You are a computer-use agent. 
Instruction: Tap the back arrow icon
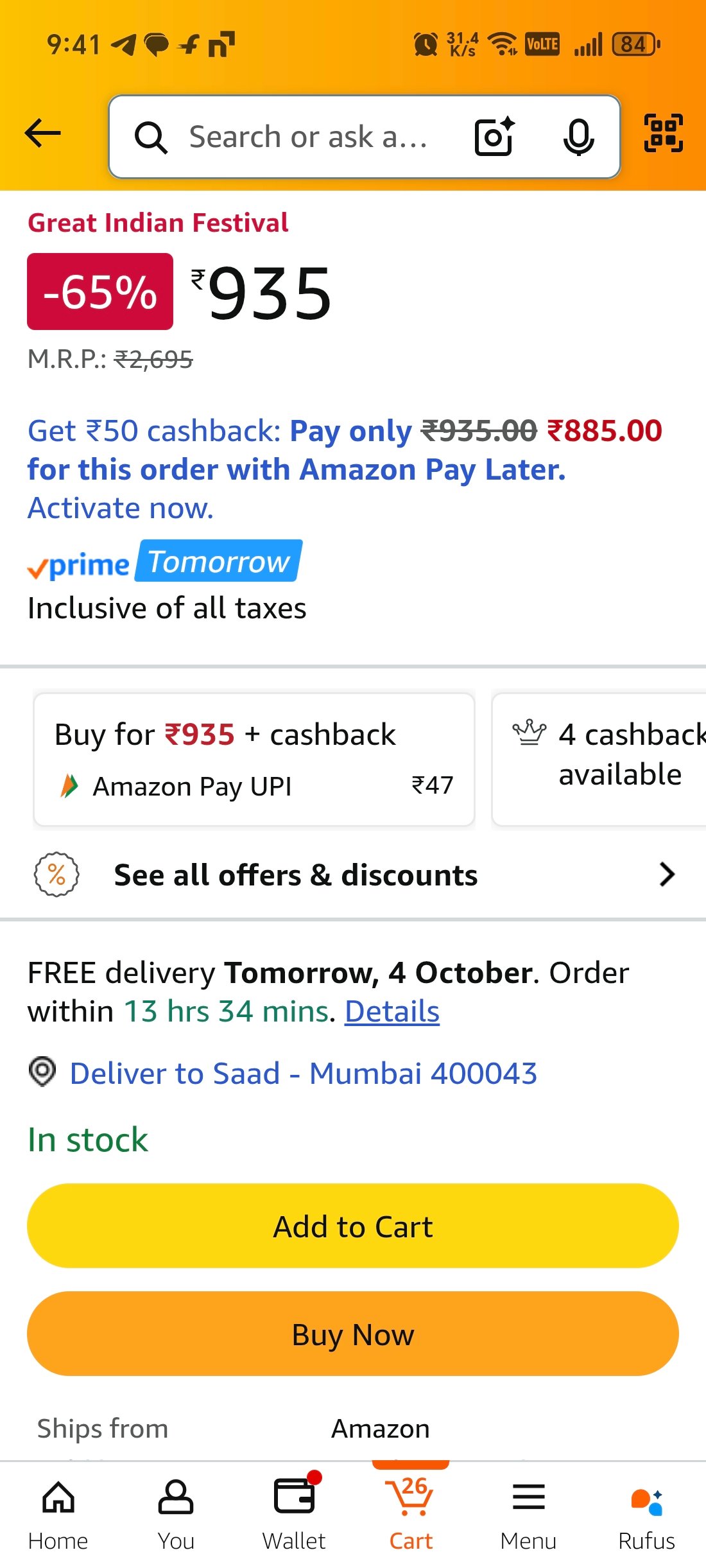tap(42, 134)
